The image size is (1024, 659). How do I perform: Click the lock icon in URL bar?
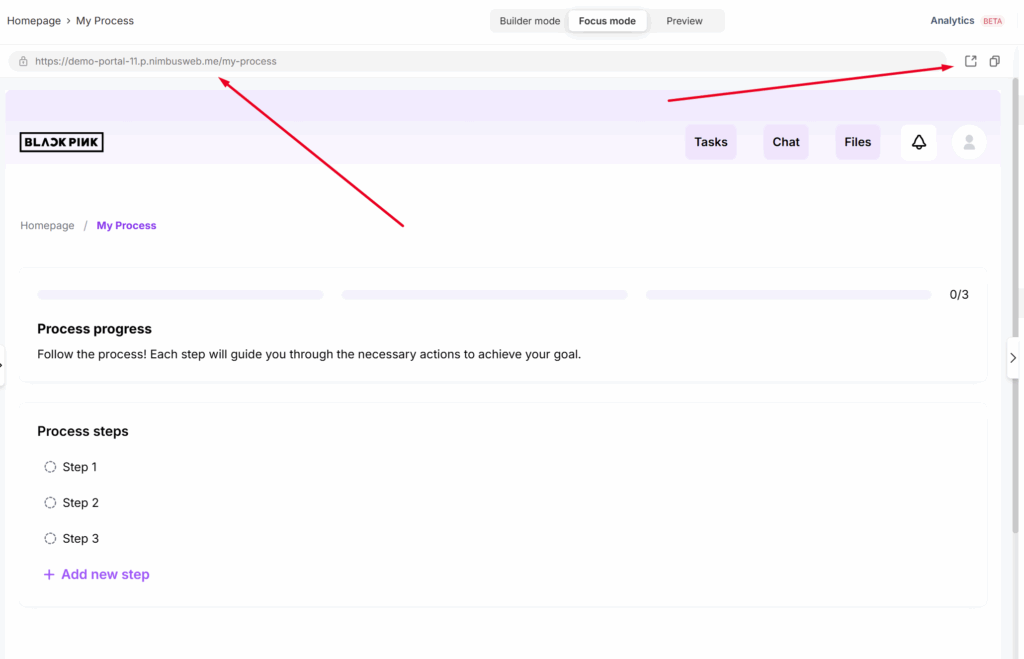pyautogui.click(x=23, y=61)
